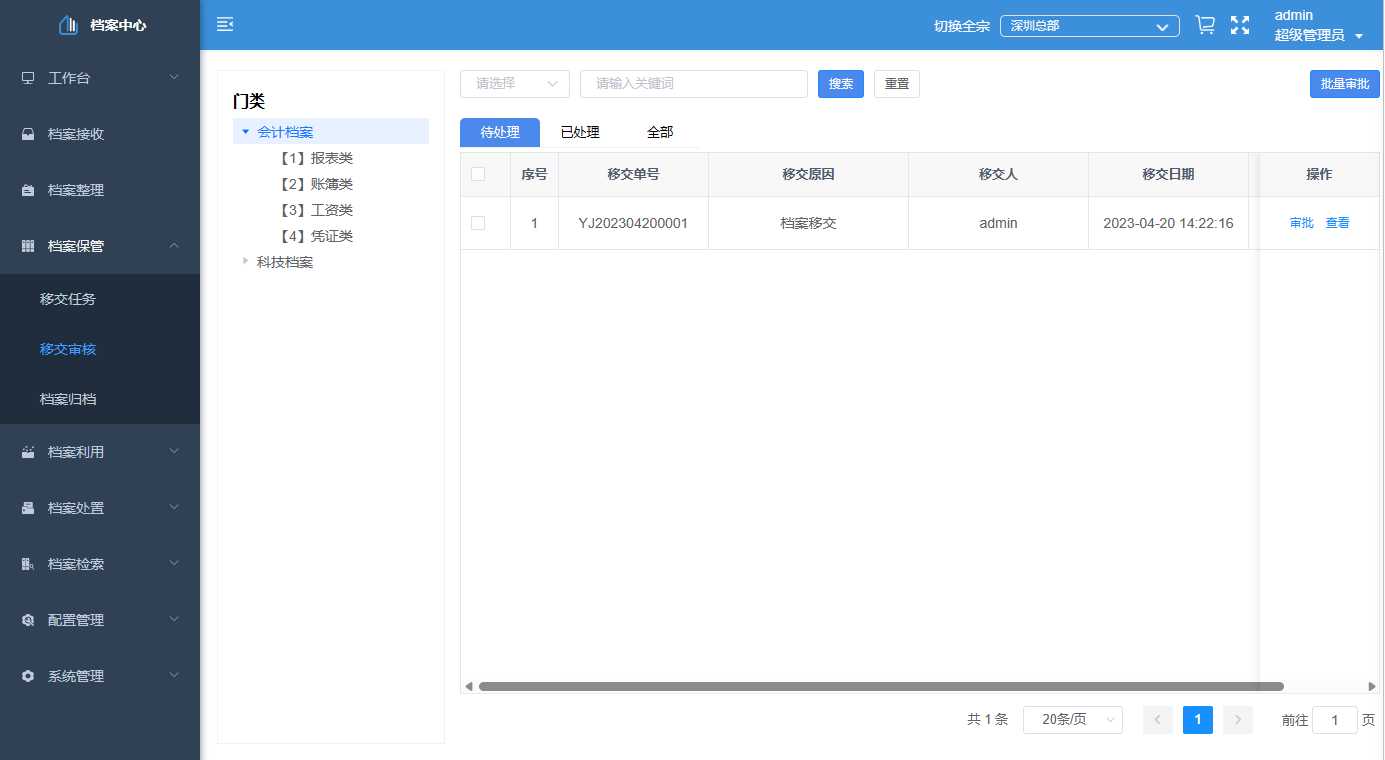Click the shopping cart icon in header
The image size is (1385, 760).
point(1204,24)
